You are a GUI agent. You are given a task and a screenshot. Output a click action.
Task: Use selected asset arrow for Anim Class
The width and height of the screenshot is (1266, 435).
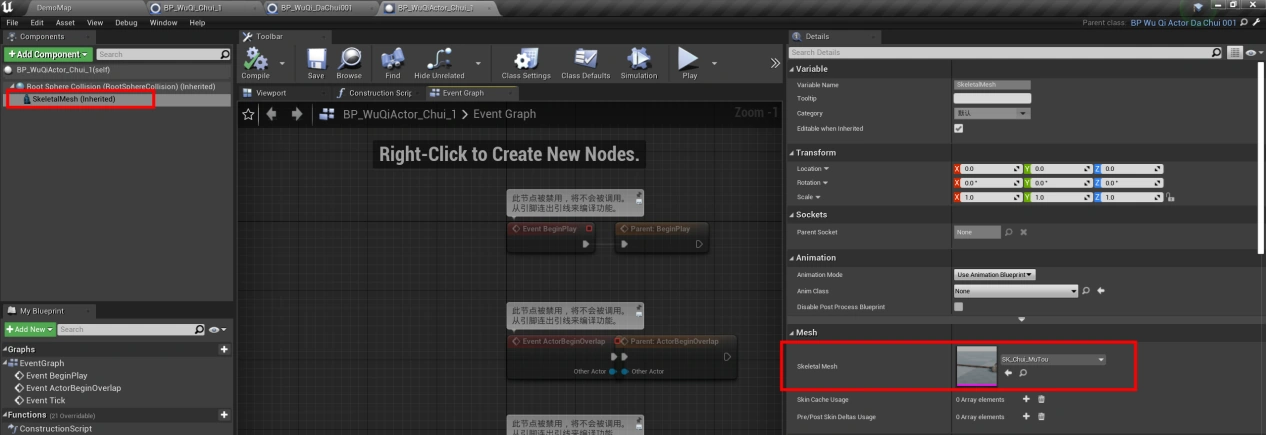pos(1101,290)
